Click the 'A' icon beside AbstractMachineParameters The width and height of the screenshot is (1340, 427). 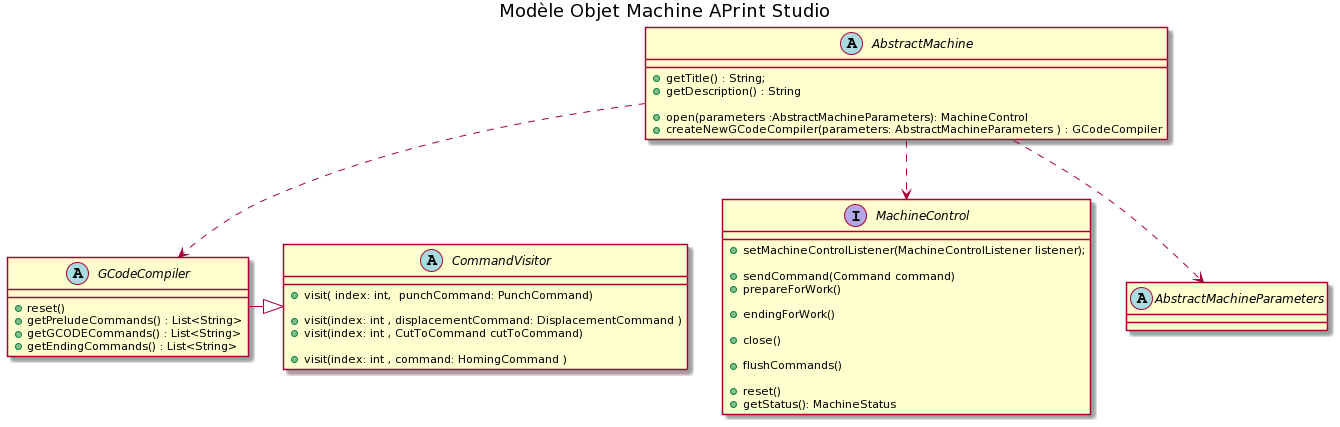1140,298
